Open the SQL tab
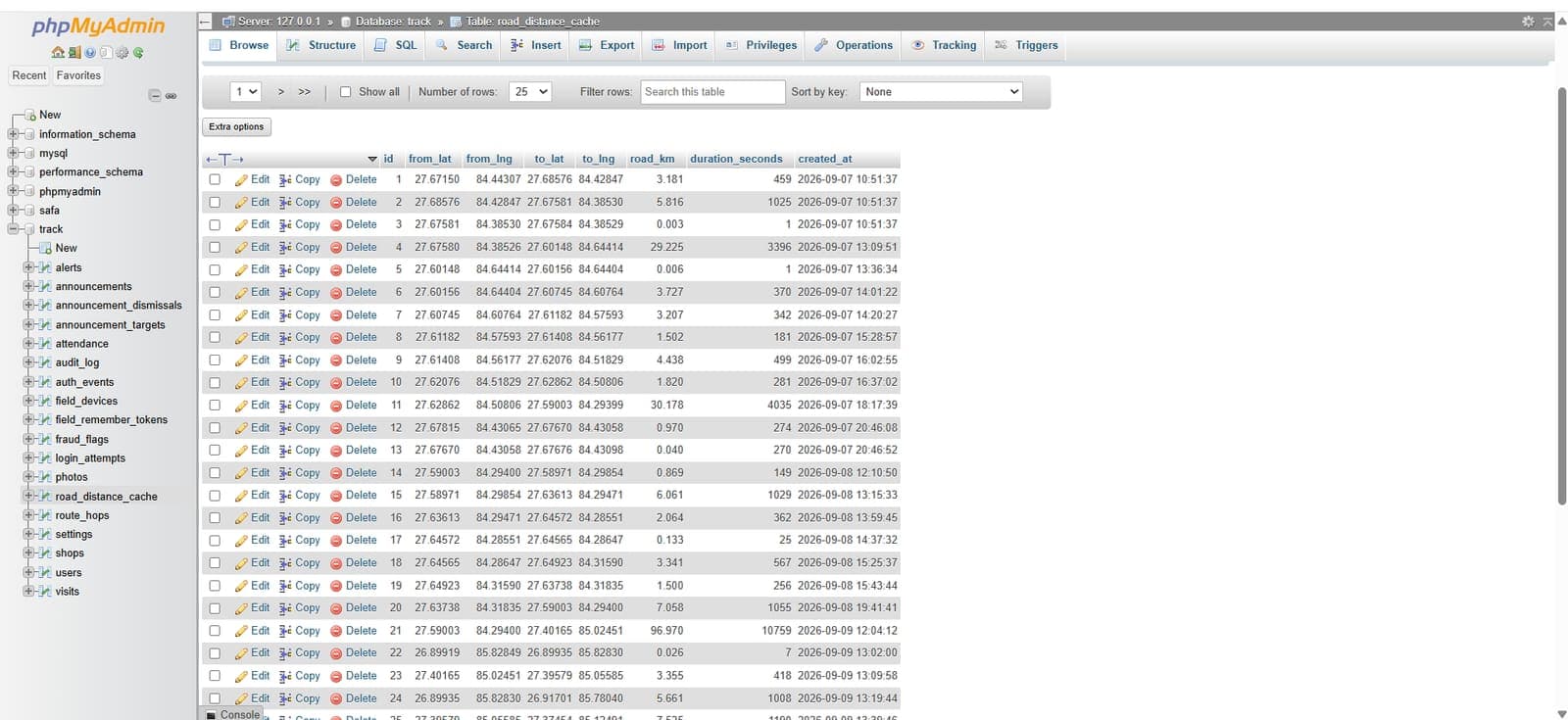Viewport: 1568px width, 720px height. [x=396, y=45]
